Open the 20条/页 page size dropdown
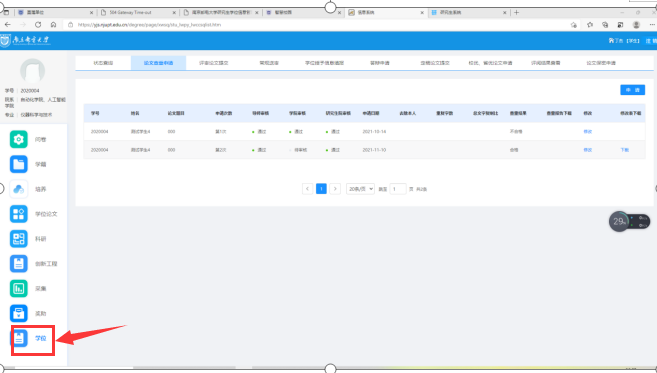 coord(360,189)
